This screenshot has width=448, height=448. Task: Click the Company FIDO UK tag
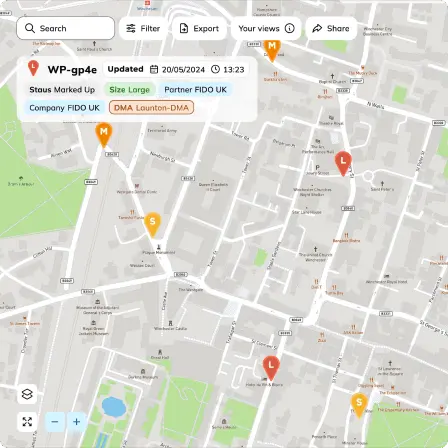(x=64, y=108)
